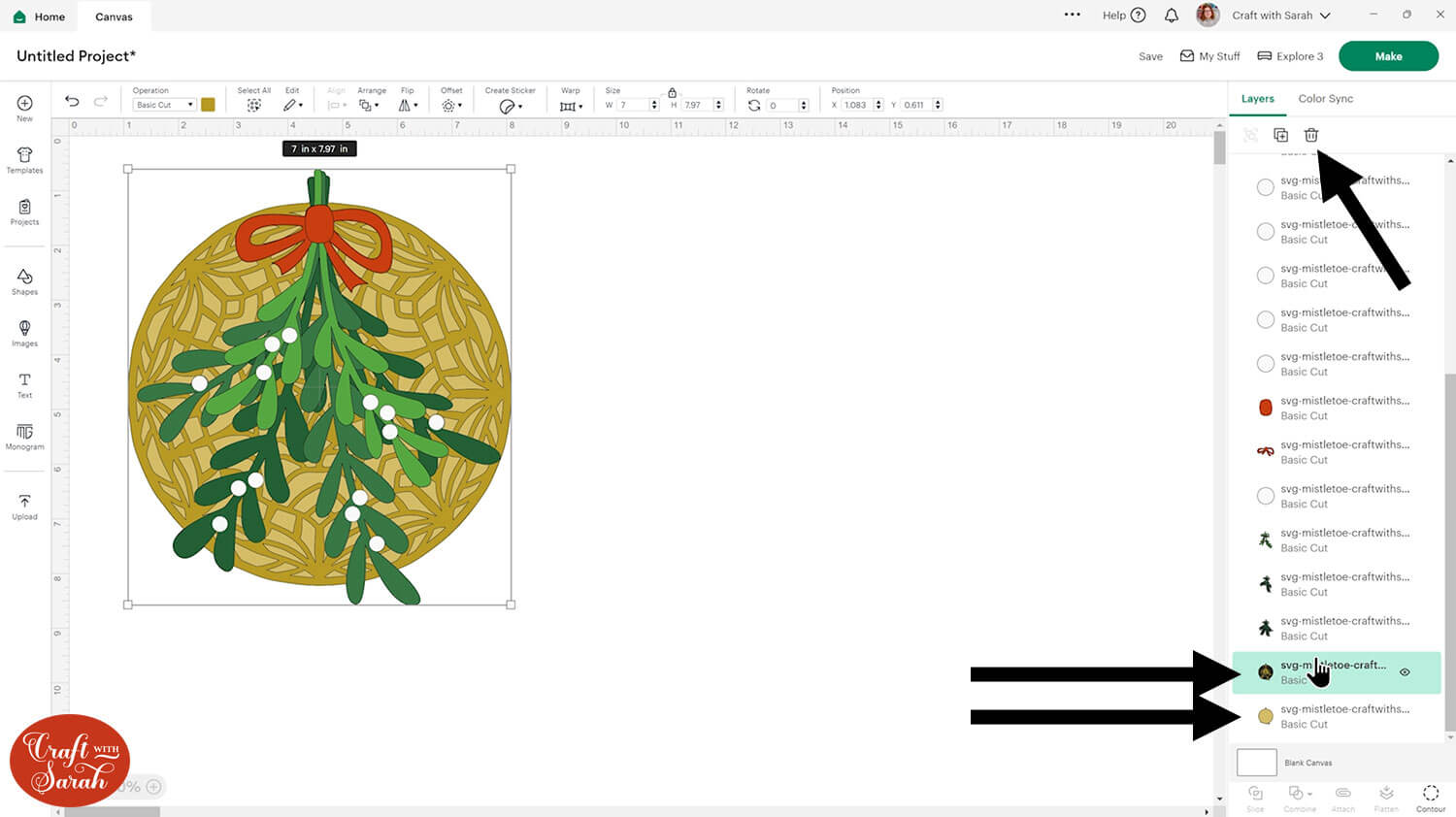Viewport: 1456px width, 817px height.
Task: Open the notifications bell
Action: [x=1172, y=16]
